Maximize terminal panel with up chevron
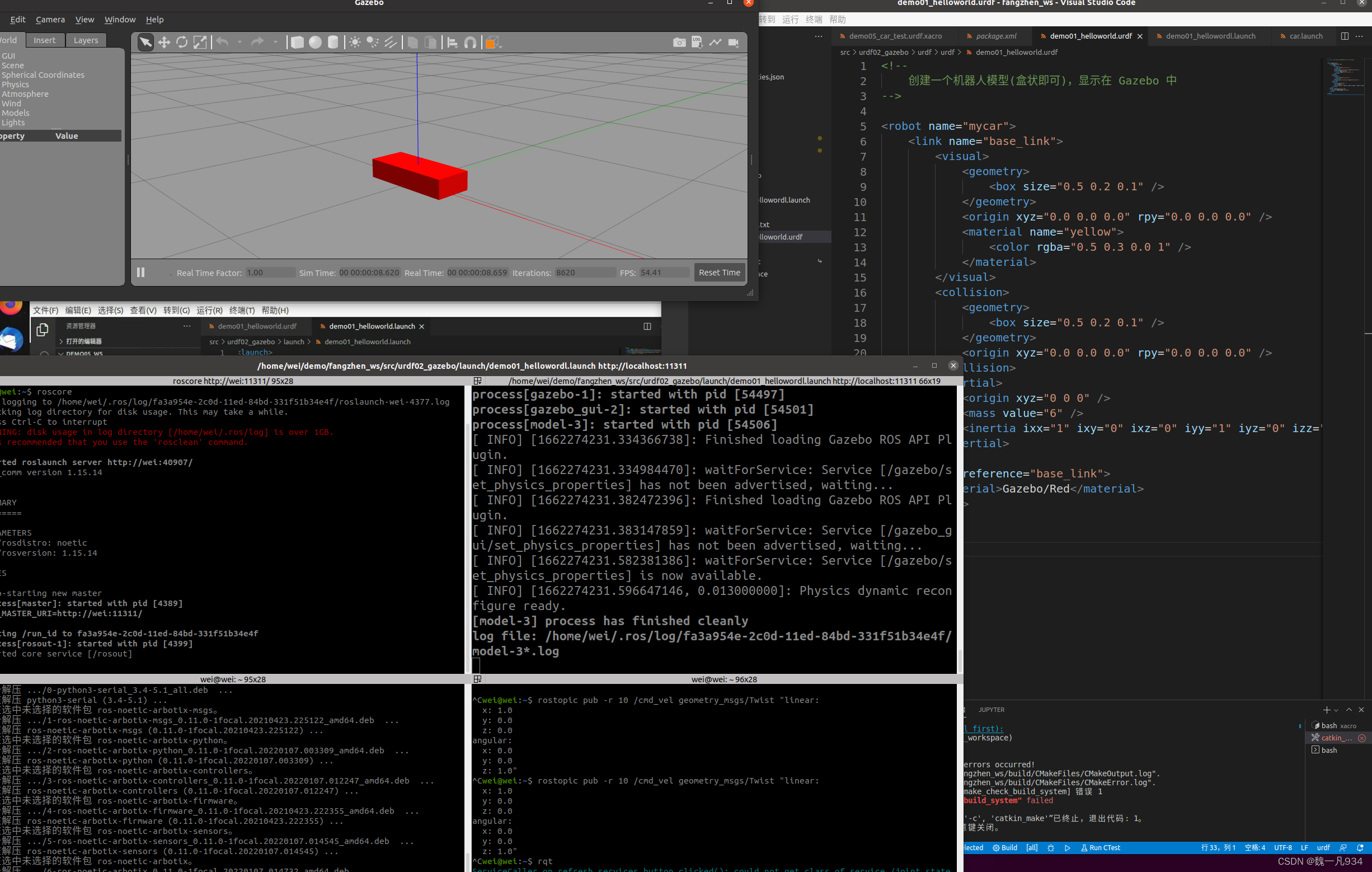The height and width of the screenshot is (872, 1372). (x=1348, y=710)
